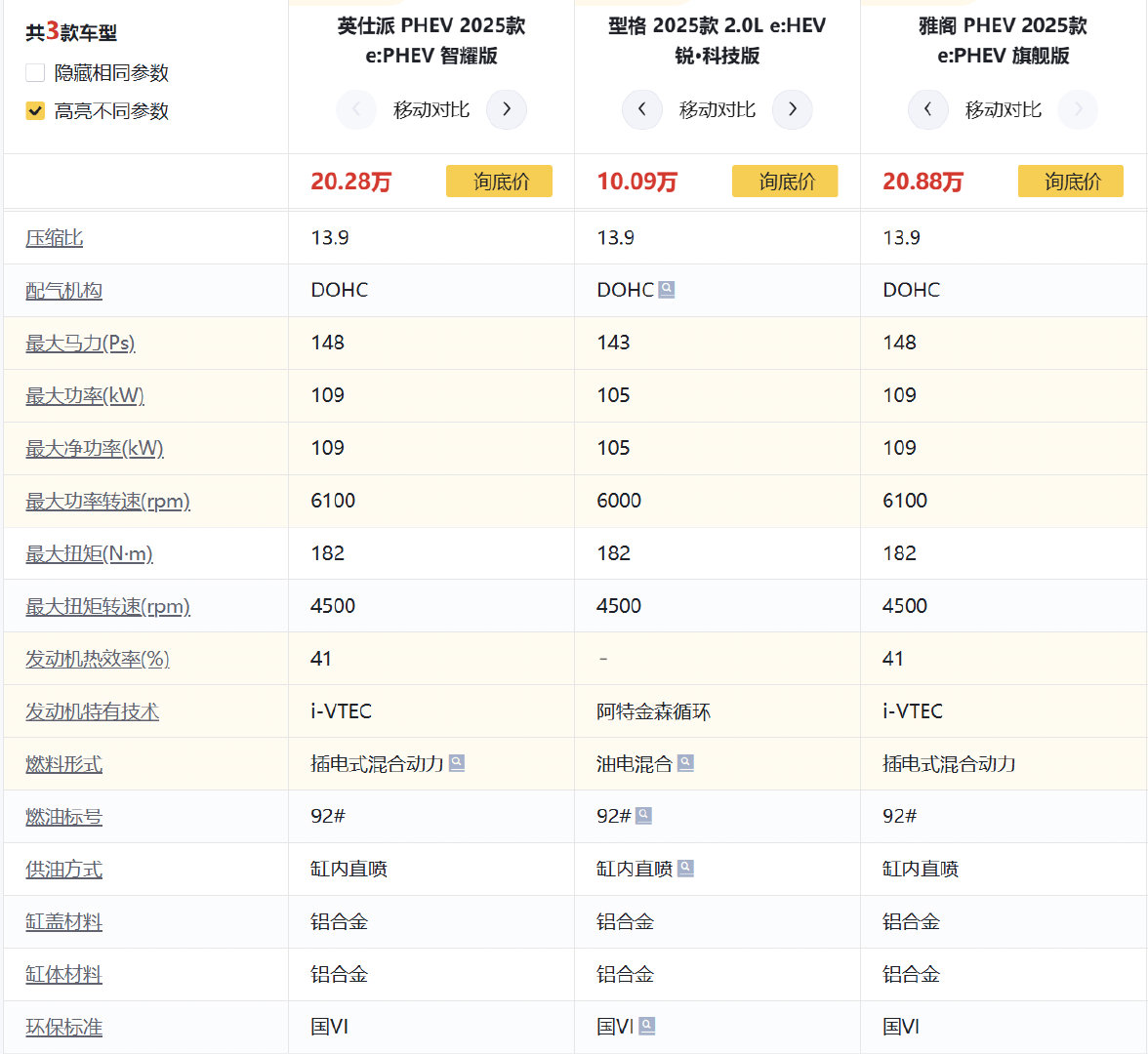
Task: Open the 配气机构 parameter link
Action: coord(63,291)
